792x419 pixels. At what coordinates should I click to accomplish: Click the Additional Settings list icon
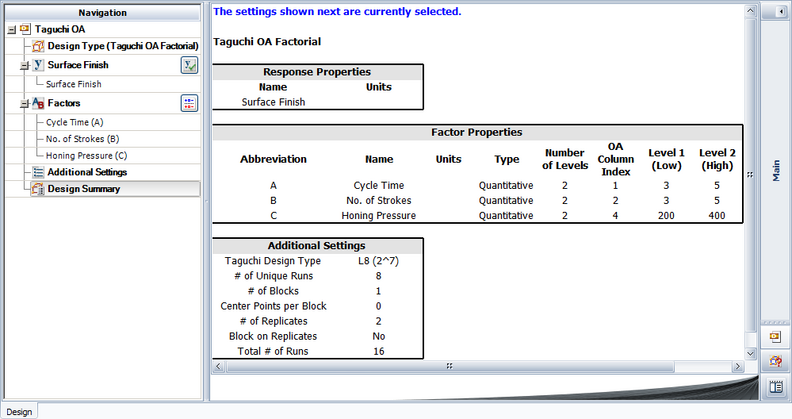click(x=38, y=172)
